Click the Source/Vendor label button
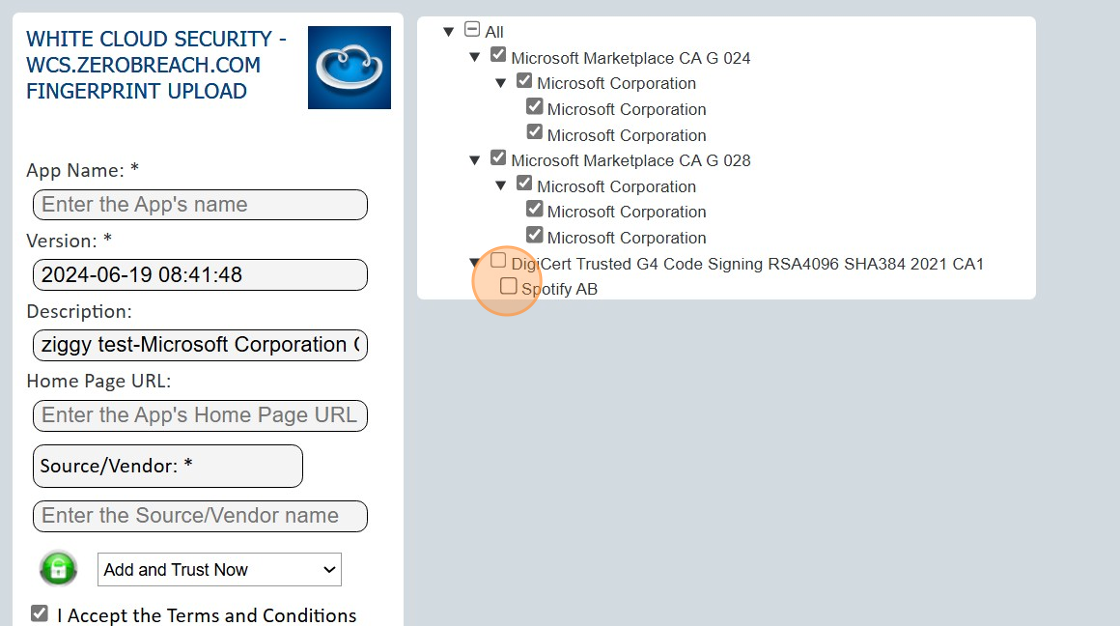Screen dimensions: 1120x626 [x=167, y=466]
